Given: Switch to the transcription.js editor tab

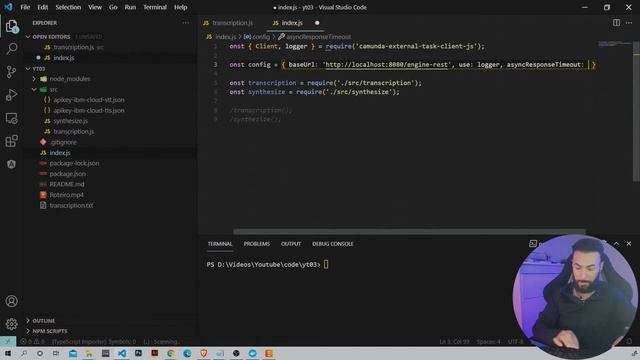Looking at the screenshot, I should click(x=232, y=23).
